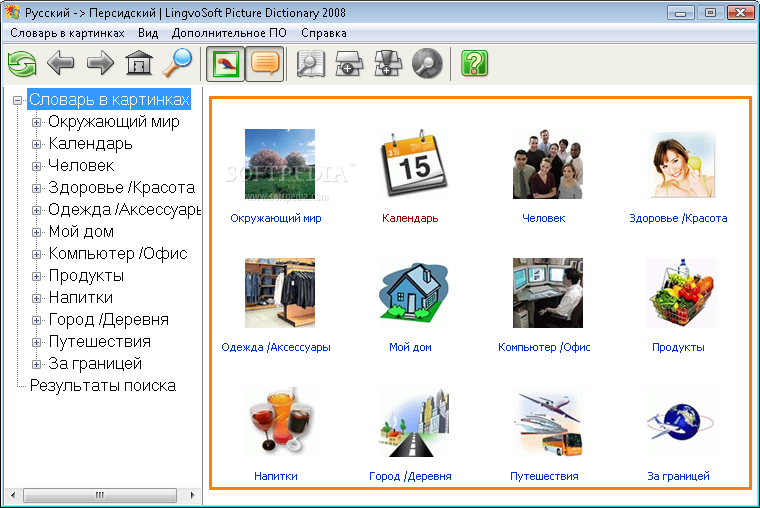This screenshot has width=760, height=508.
Task: Click the stacked cards with glass icon
Action: pyautogui.click(x=388, y=64)
